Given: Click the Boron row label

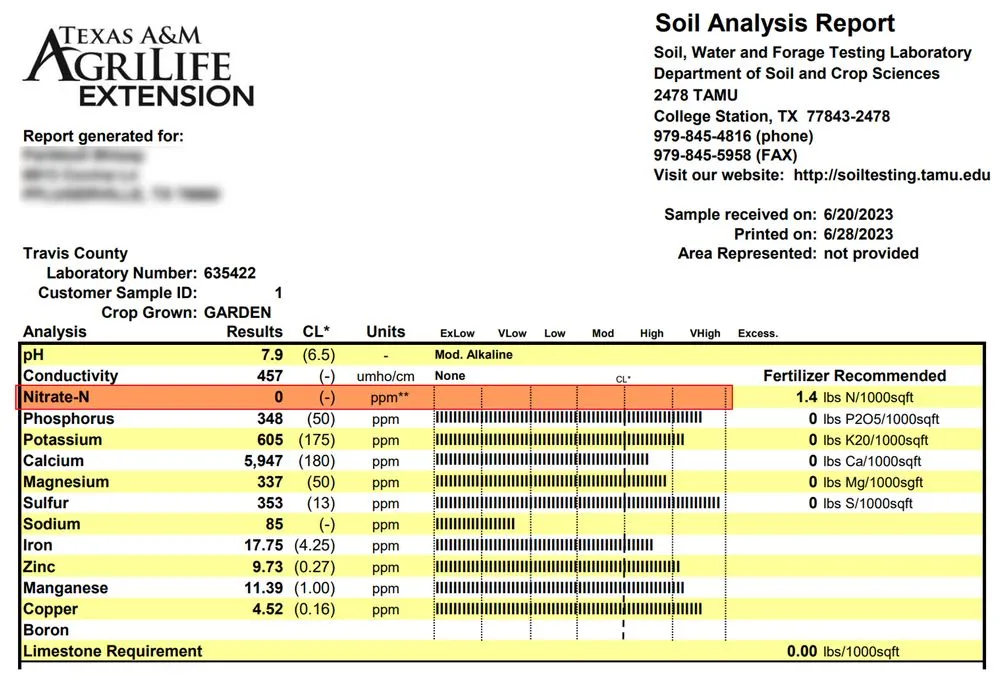Looking at the screenshot, I should click(46, 630).
